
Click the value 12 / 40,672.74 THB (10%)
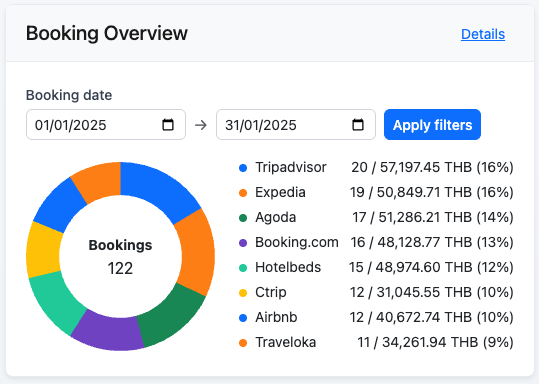431,317
